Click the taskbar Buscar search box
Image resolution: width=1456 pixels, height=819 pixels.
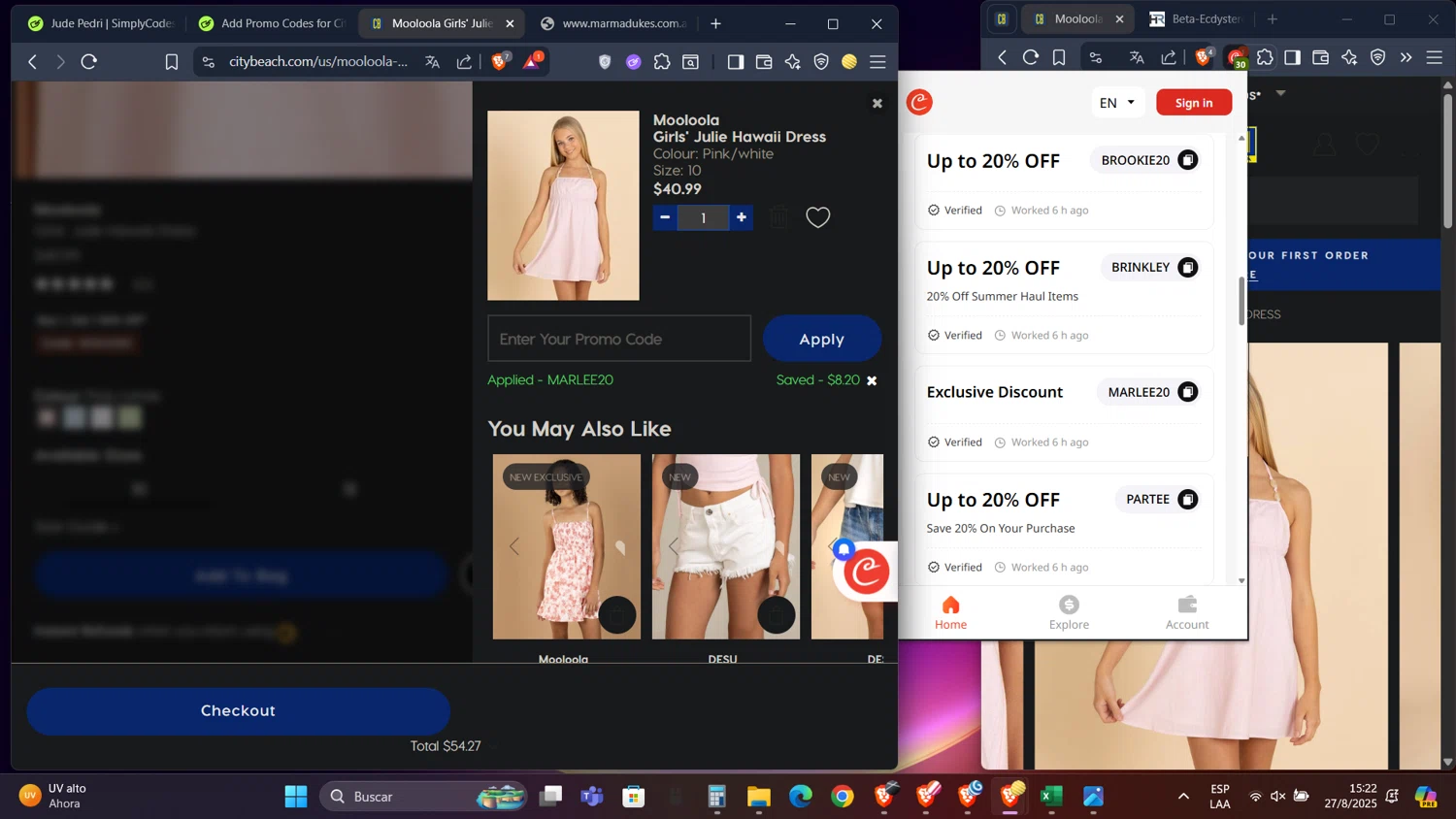423,797
